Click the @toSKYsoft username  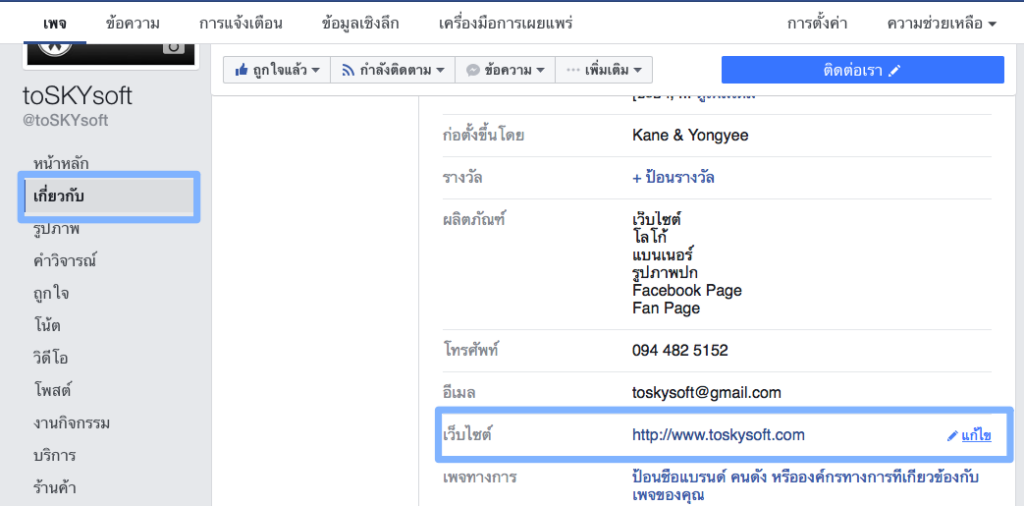[x=65, y=121]
